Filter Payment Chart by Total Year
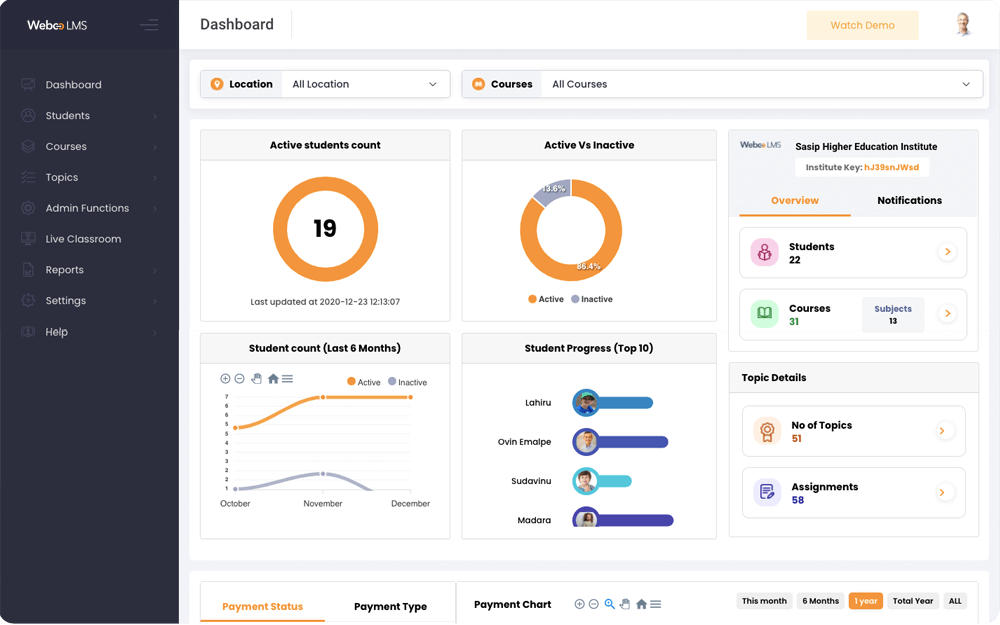The width and height of the screenshot is (1000, 625). point(913,601)
